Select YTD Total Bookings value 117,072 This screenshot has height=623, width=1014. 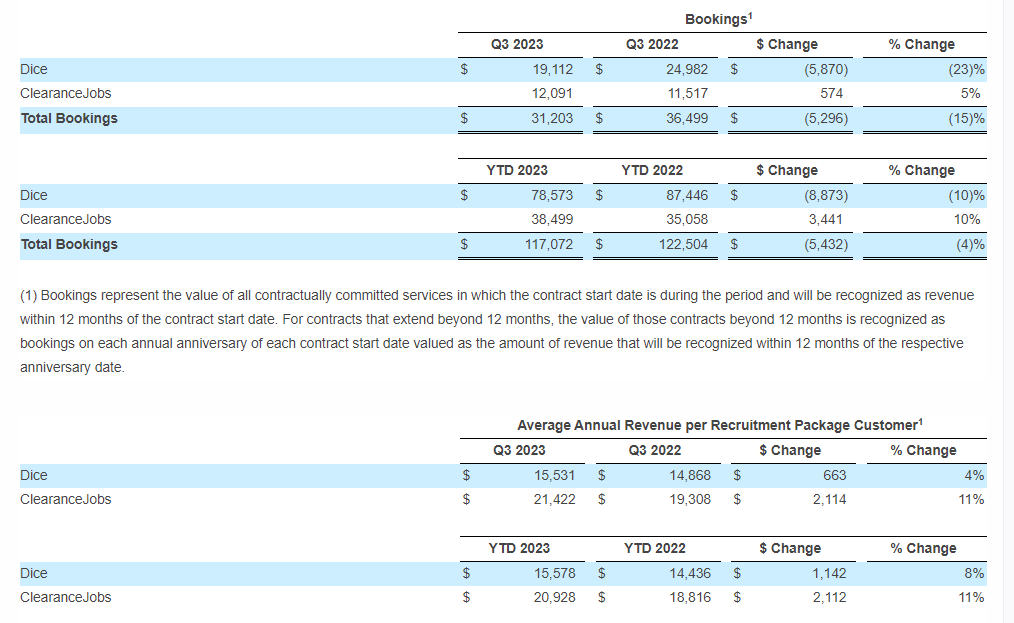tap(549, 245)
